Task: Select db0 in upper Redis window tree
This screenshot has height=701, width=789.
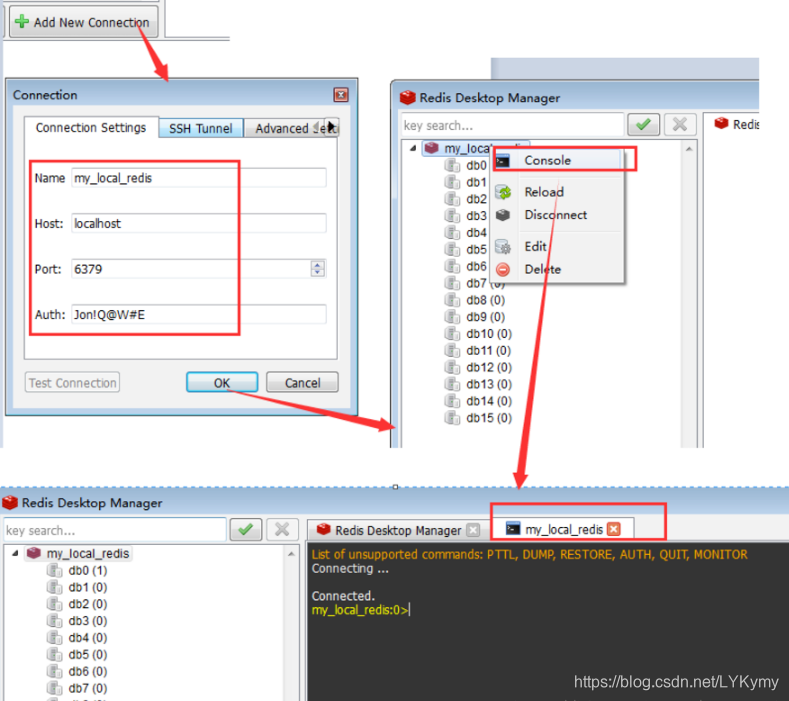Action: [x=476, y=166]
